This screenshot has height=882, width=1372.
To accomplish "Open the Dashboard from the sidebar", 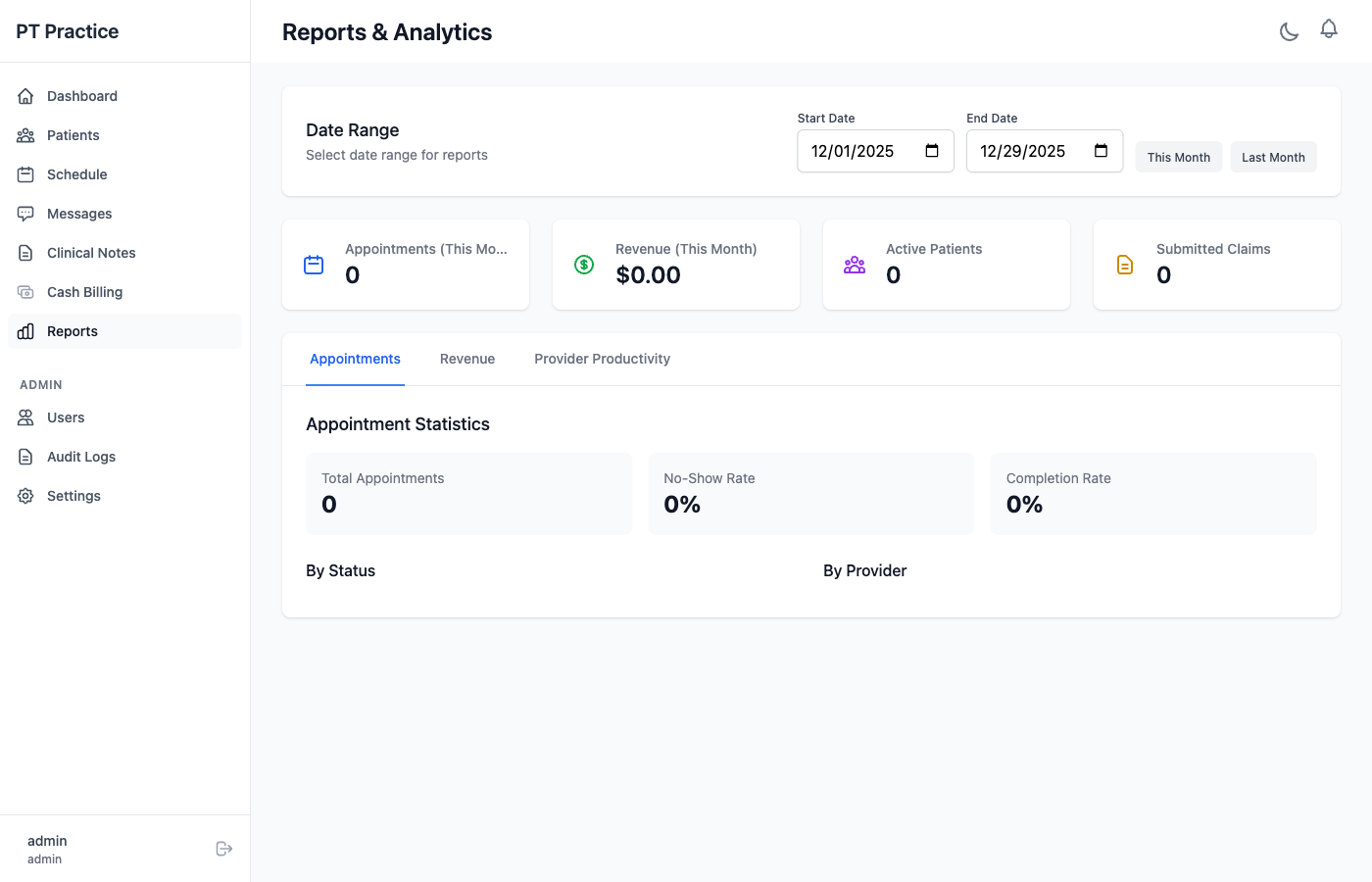I will [81, 95].
